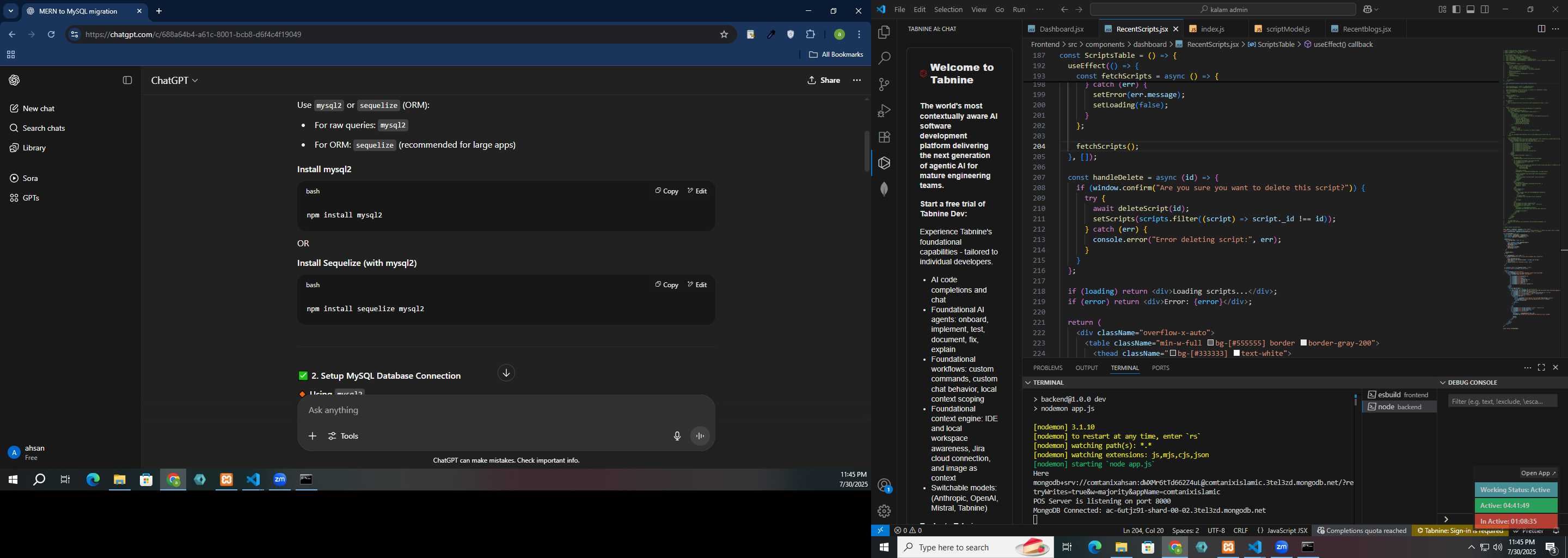Start a New chat in ChatGPT

coord(39,108)
